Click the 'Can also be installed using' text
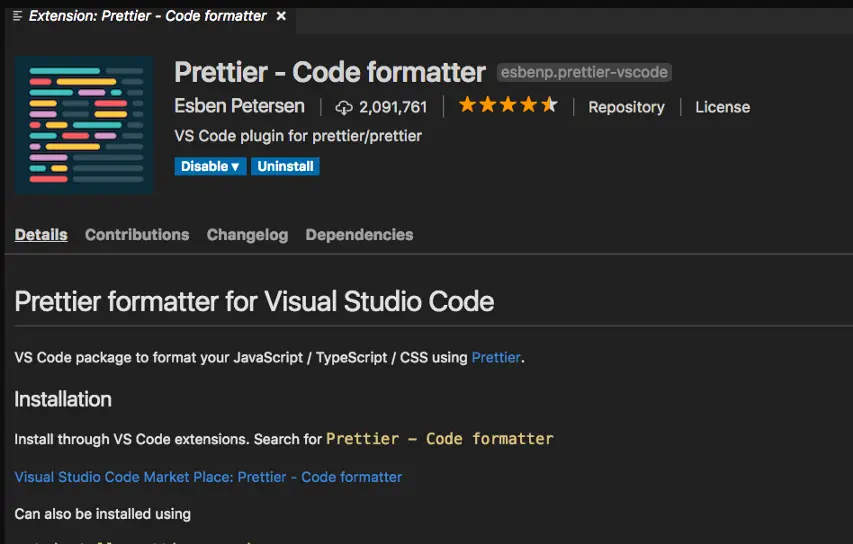Viewport: 853px width, 544px height. coord(103,514)
